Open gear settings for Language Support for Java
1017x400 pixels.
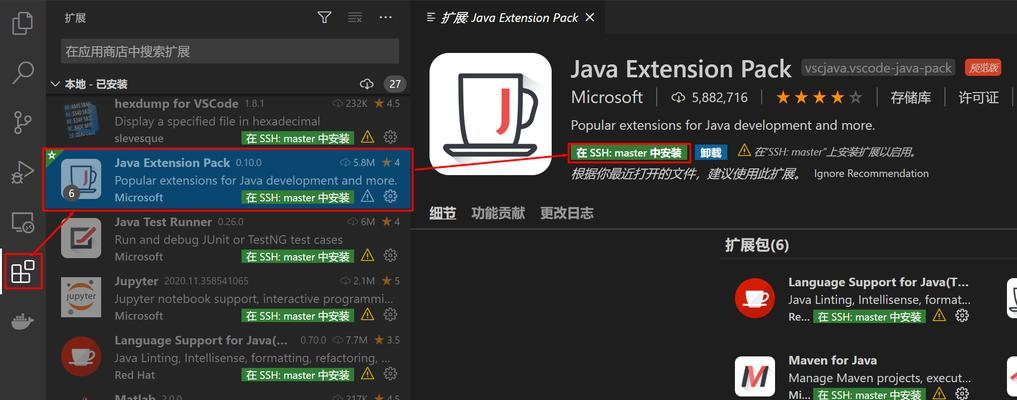(390, 374)
